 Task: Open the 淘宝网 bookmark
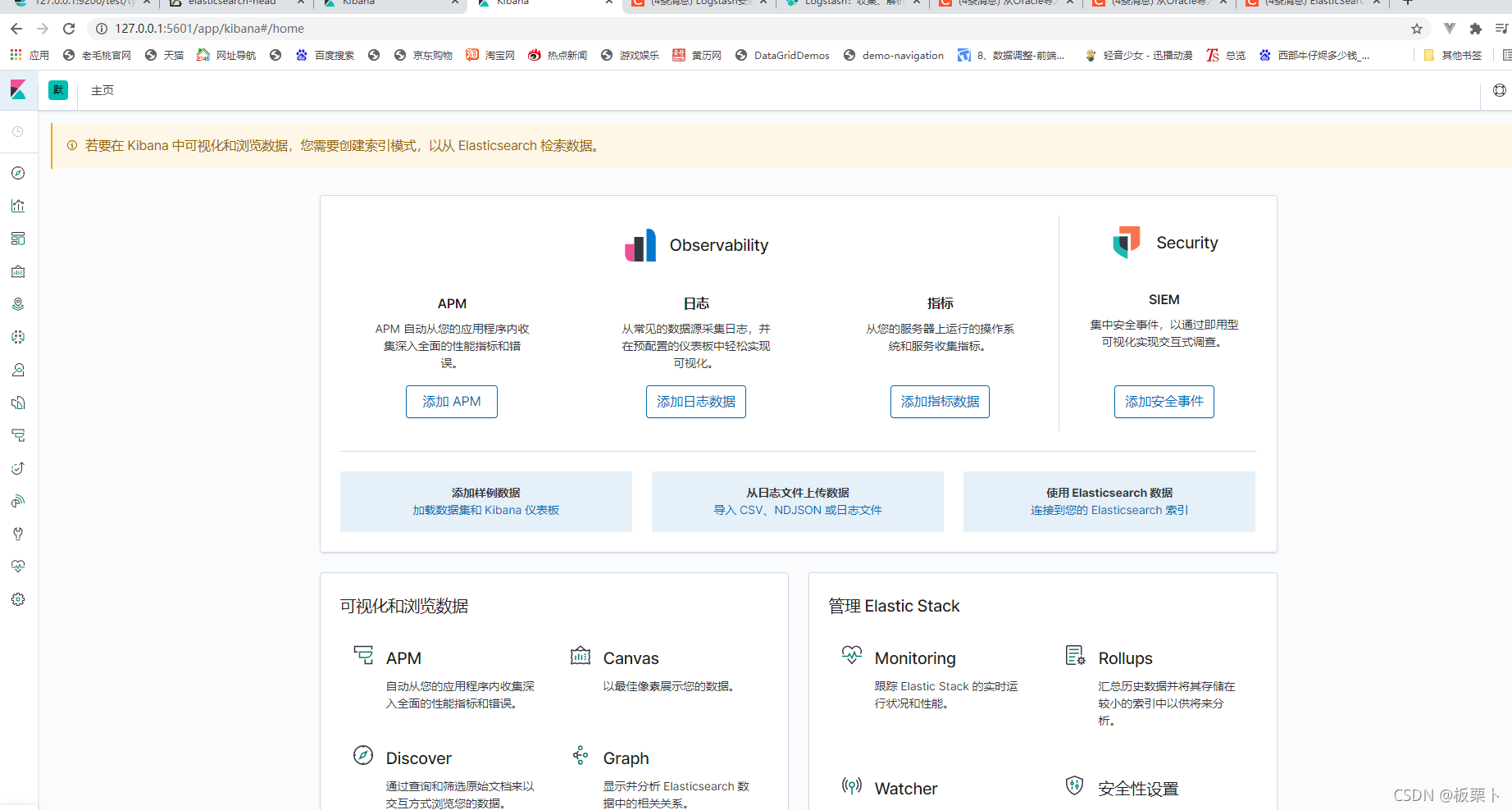click(490, 55)
